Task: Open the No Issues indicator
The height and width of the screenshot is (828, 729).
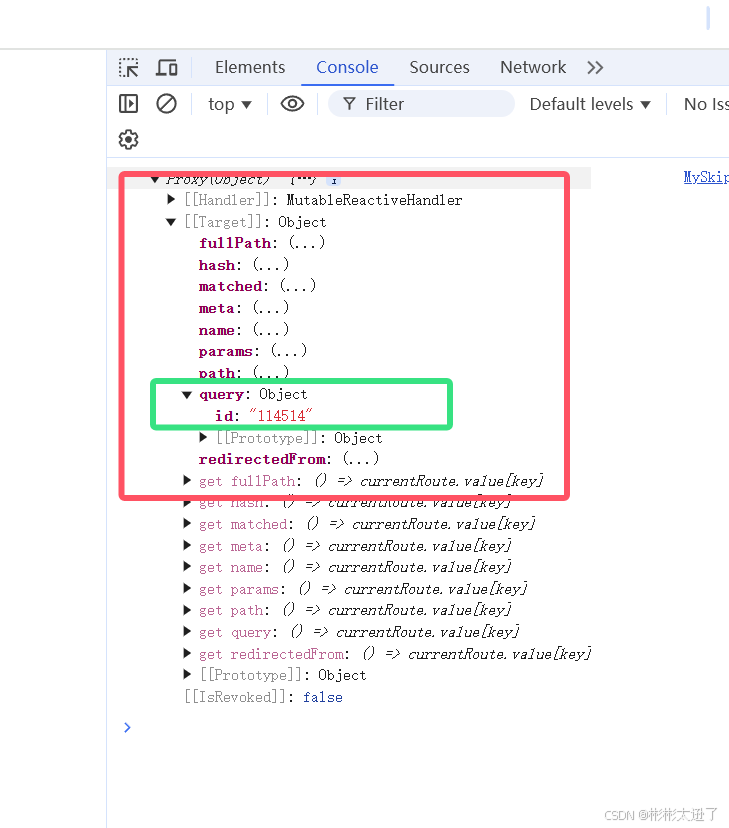Action: 706,104
